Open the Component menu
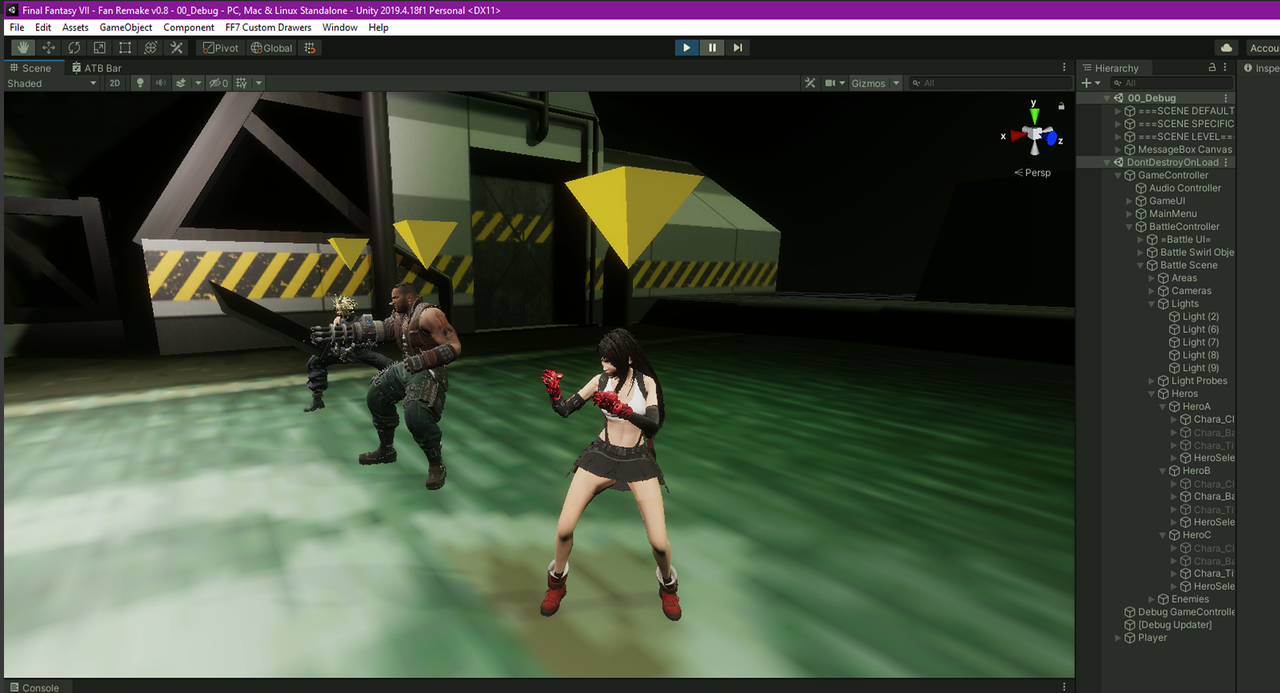Image resolution: width=1280 pixels, height=693 pixels. [x=189, y=27]
